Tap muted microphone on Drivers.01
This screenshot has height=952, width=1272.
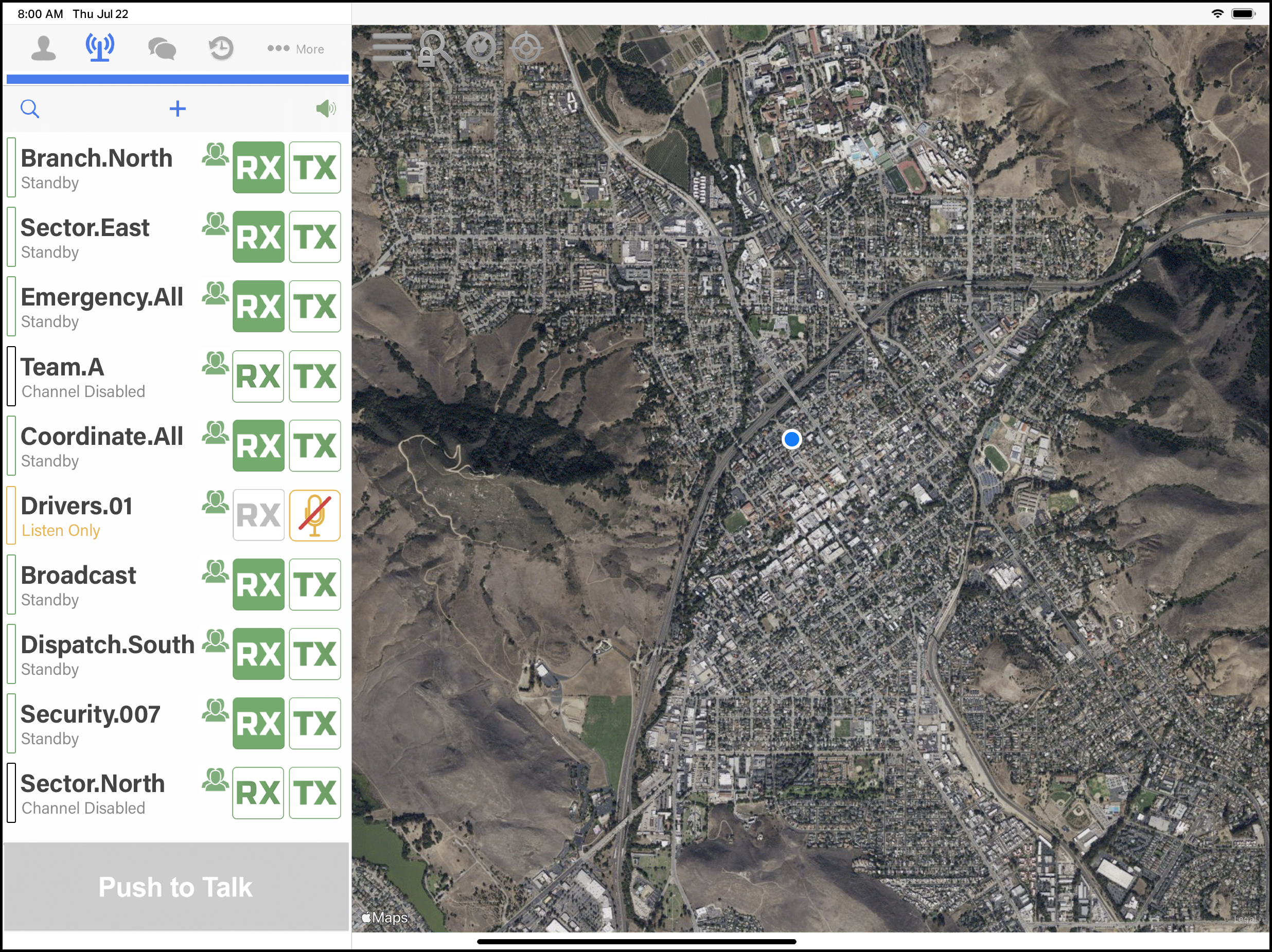[314, 516]
